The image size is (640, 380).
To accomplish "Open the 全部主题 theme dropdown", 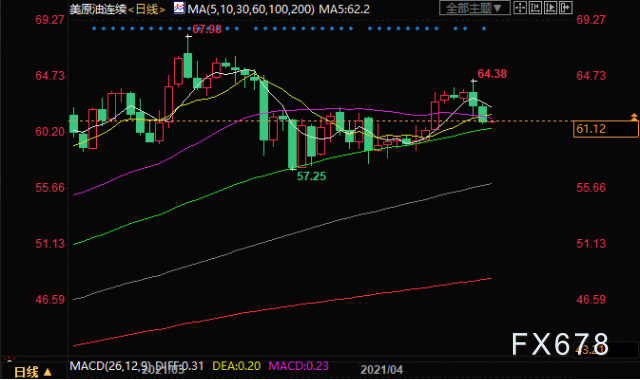I will point(474,8).
